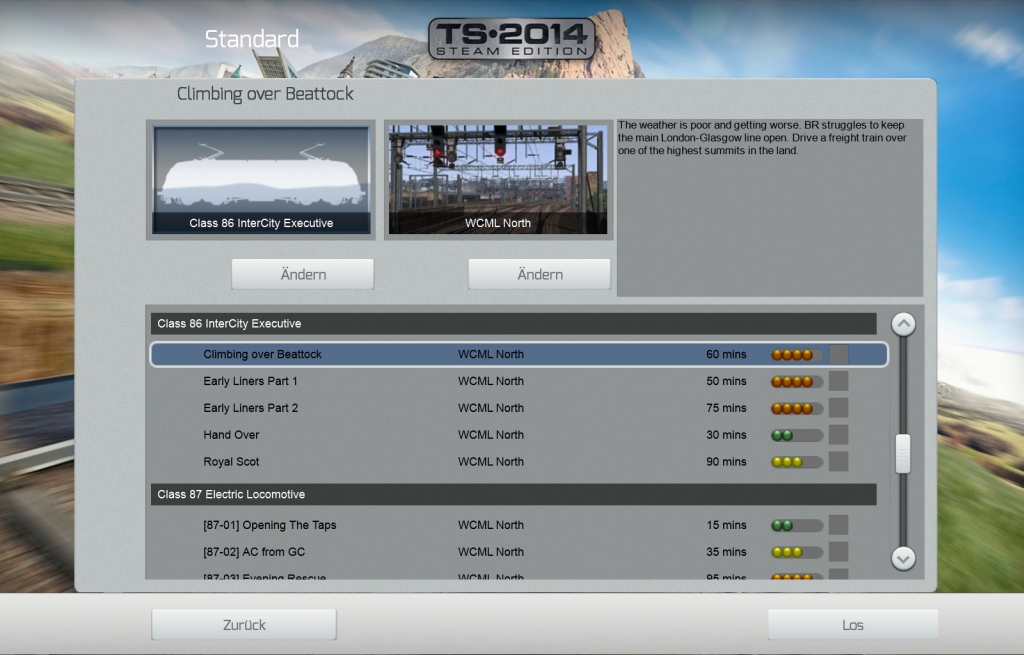Click Ändern button under WCML North route

[539, 274]
